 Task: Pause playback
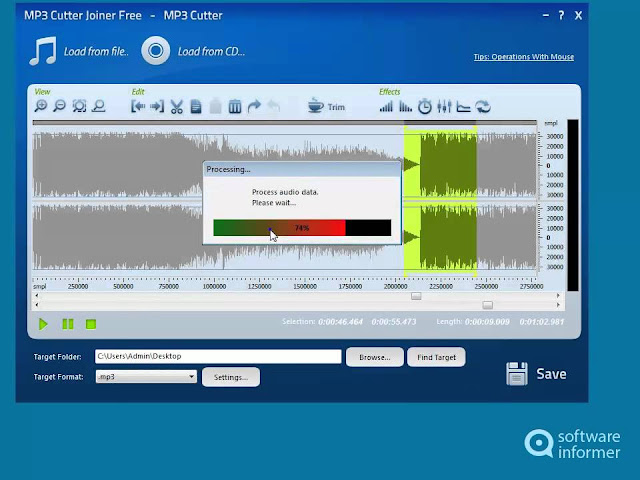point(68,324)
